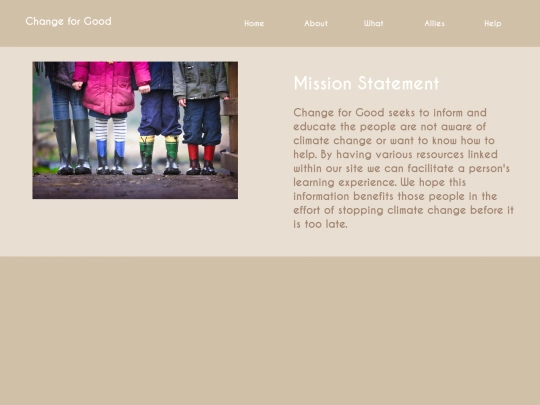This screenshot has width=540, height=405.
Task: Click the gray-green jacket in photo
Action: pyautogui.click(x=200, y=80)
